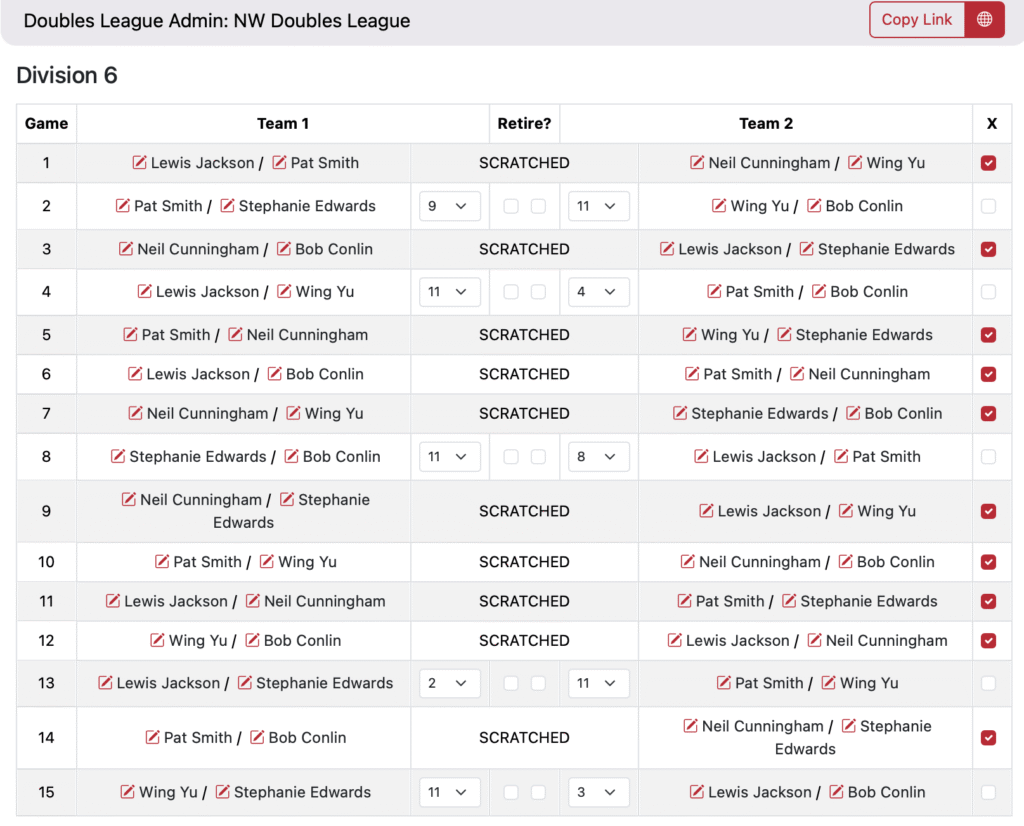Tick second retire checkbox in game 13
This screenshot has height=826, width=1024.
[x=538, y=683]
